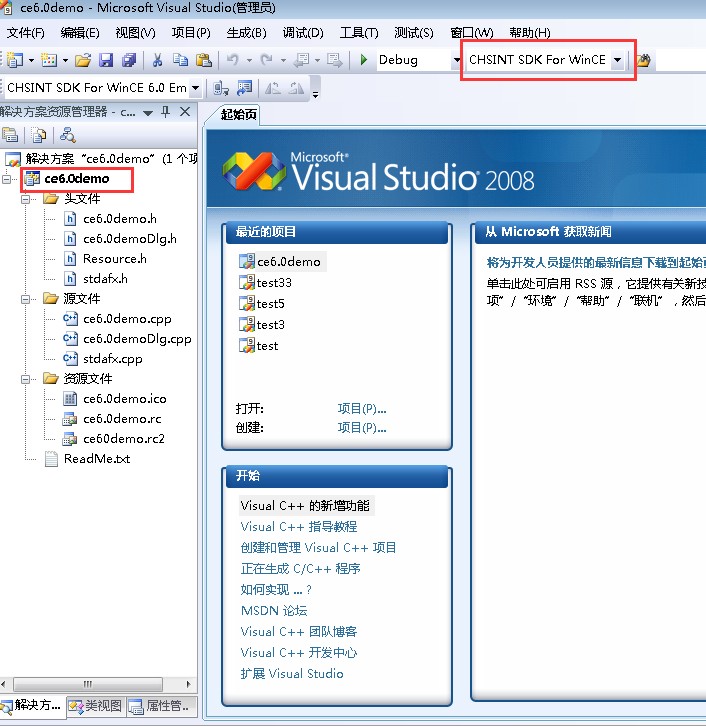Collapse the 资源文件 folder node
This screenshot has height=726, width=706.
(25, 379)
